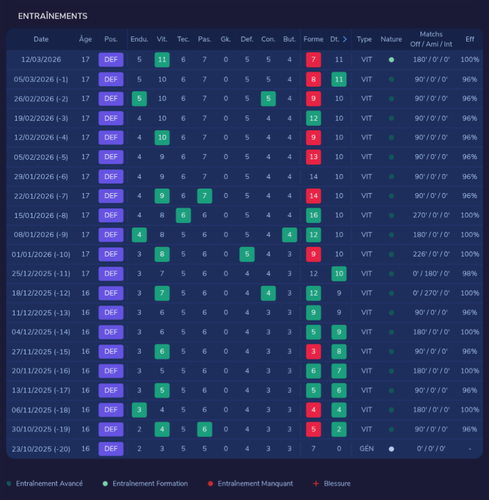Click the Def. column header
This screenshot has height=500, width=489.
[x=247, y=39]
